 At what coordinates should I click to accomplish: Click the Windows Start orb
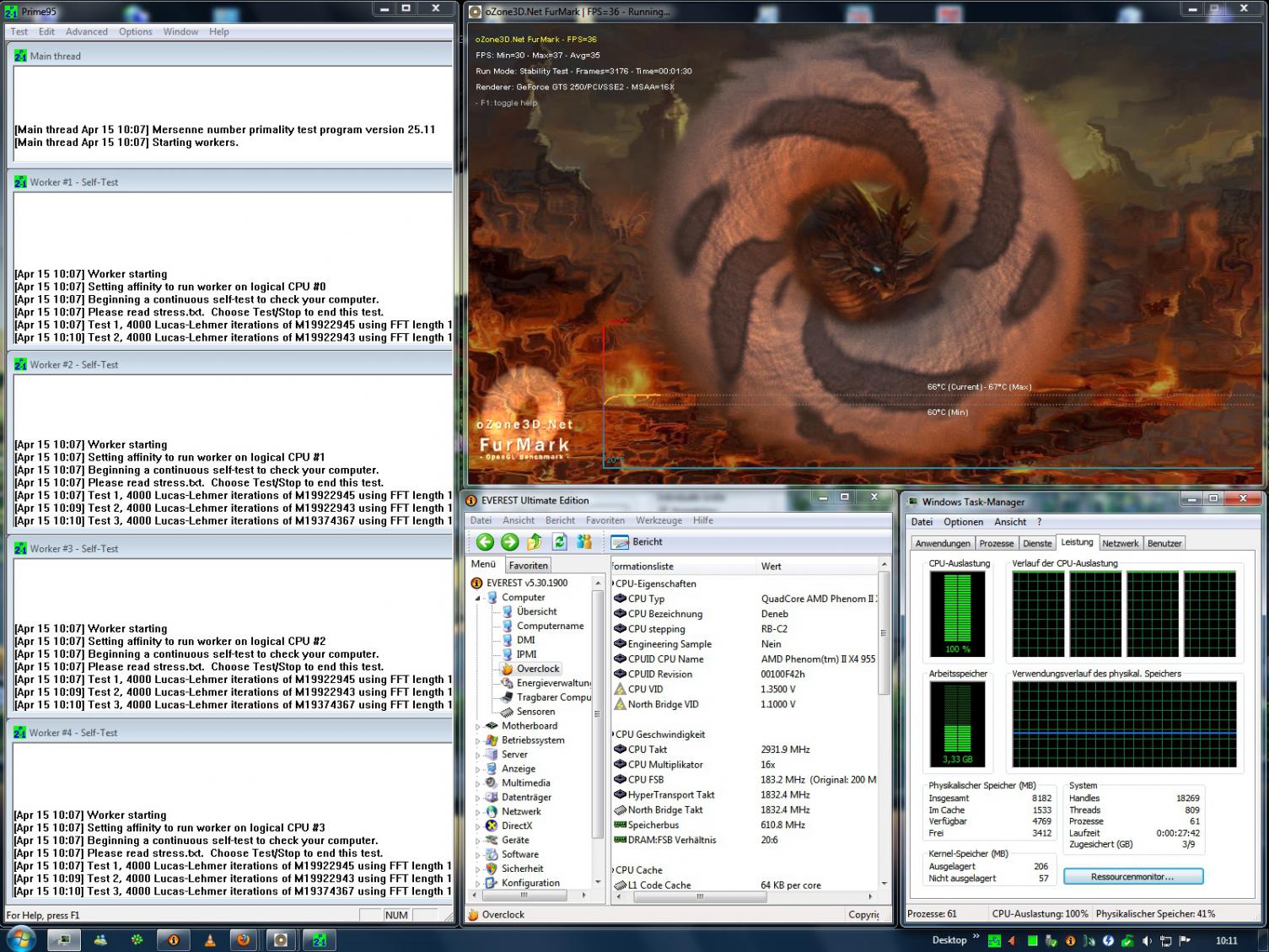(19, 939)
